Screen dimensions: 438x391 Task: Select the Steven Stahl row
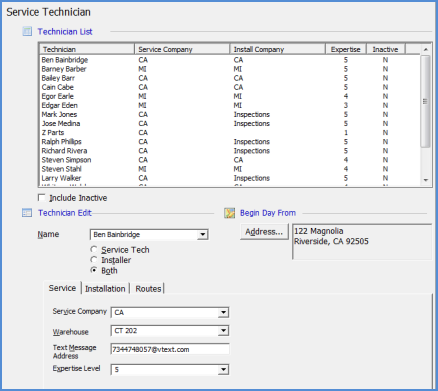(x=229, y=169)
